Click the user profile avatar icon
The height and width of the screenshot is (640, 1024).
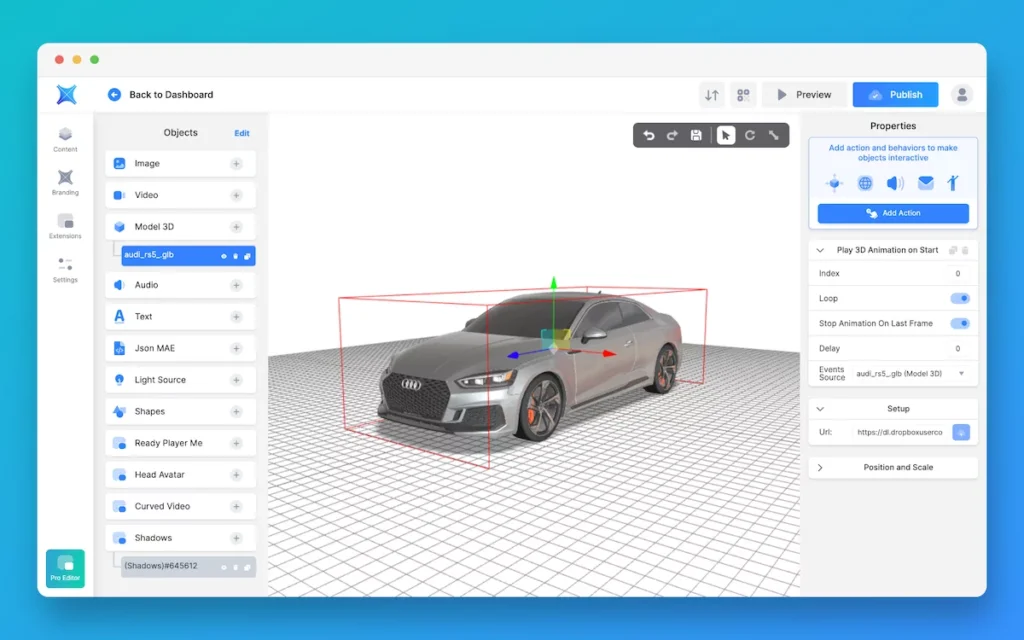pos(962,95)
